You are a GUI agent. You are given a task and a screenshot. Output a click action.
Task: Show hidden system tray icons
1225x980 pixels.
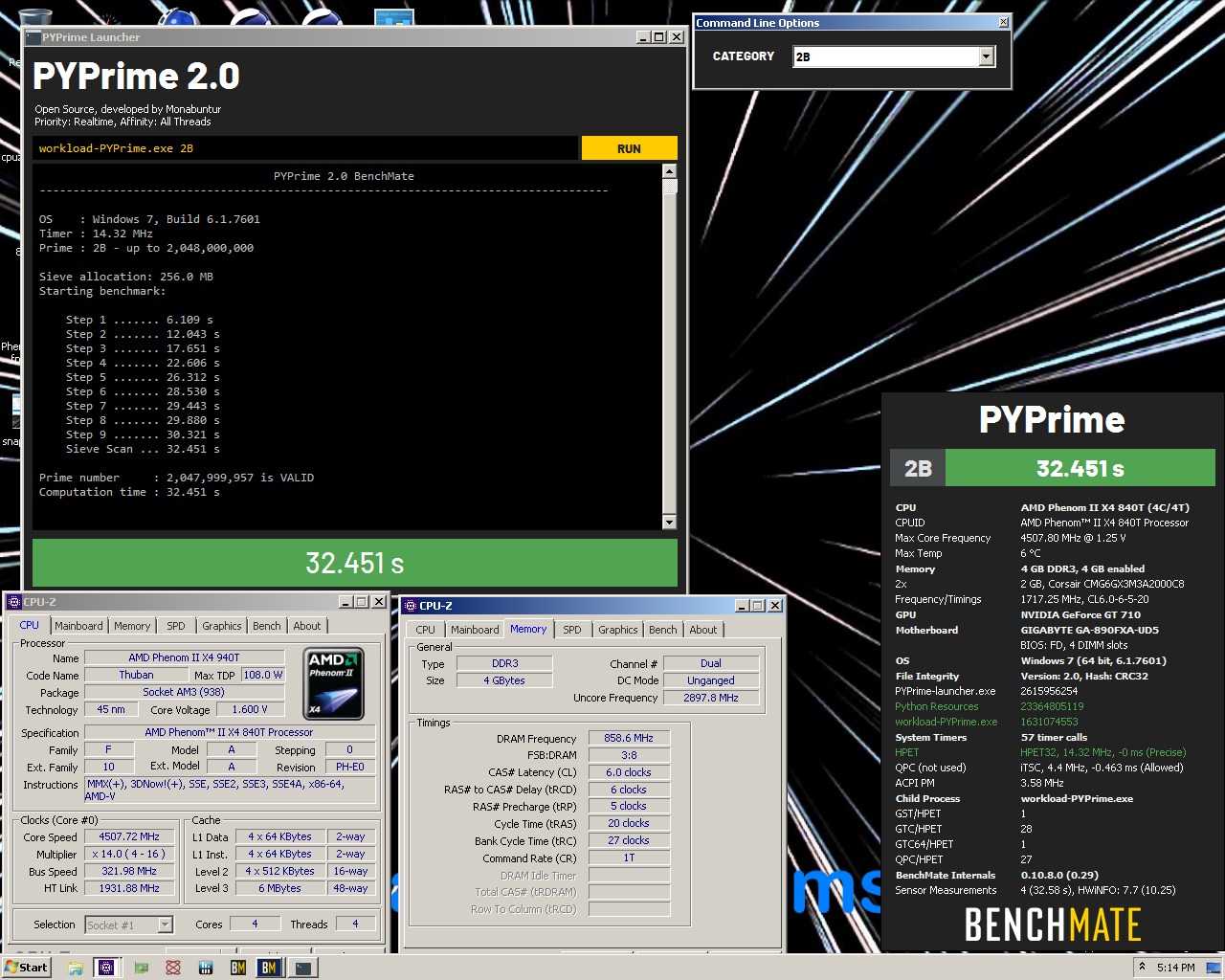click(x=1141, y=967)
